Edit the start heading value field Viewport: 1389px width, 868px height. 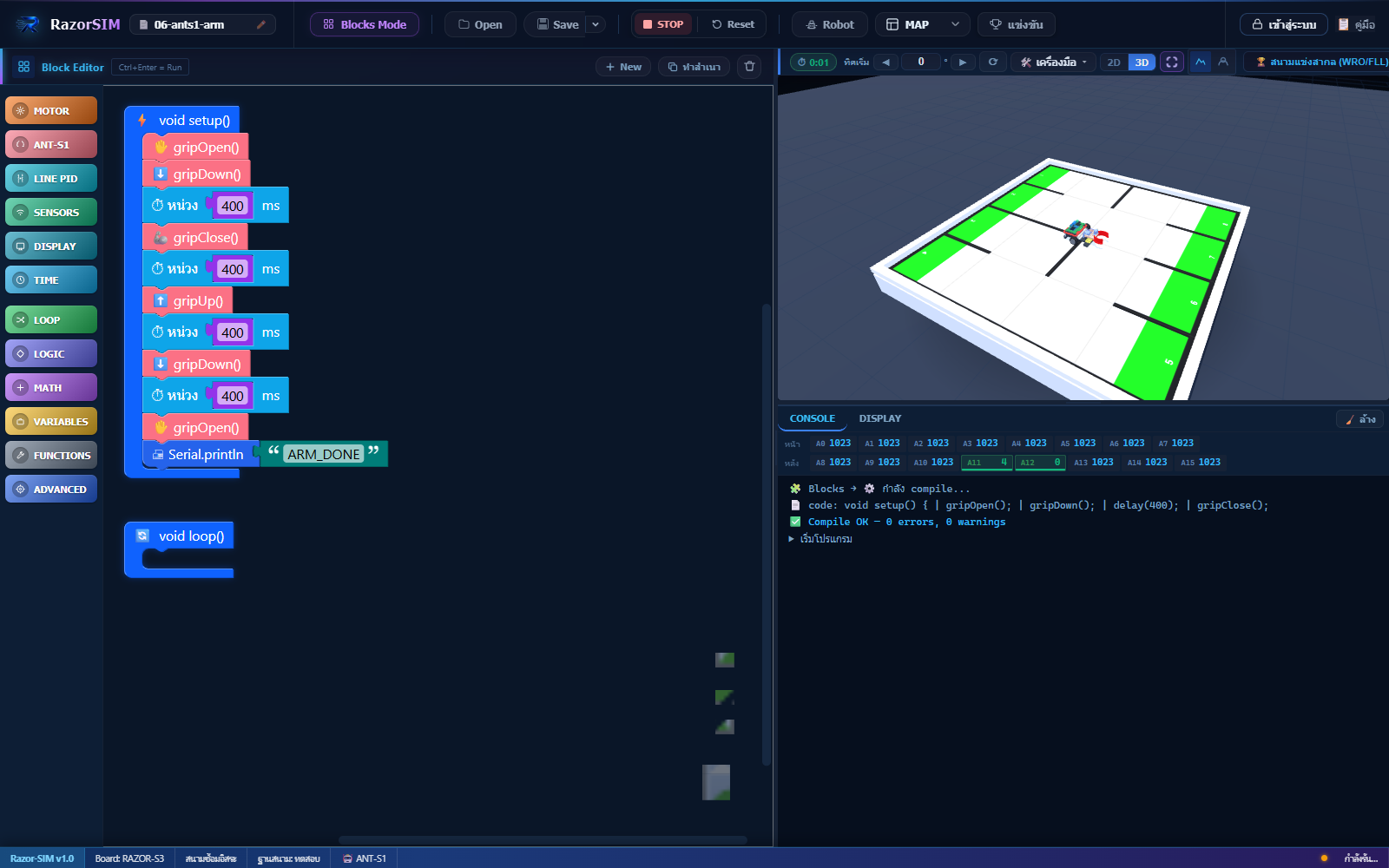tap(921, 62)
